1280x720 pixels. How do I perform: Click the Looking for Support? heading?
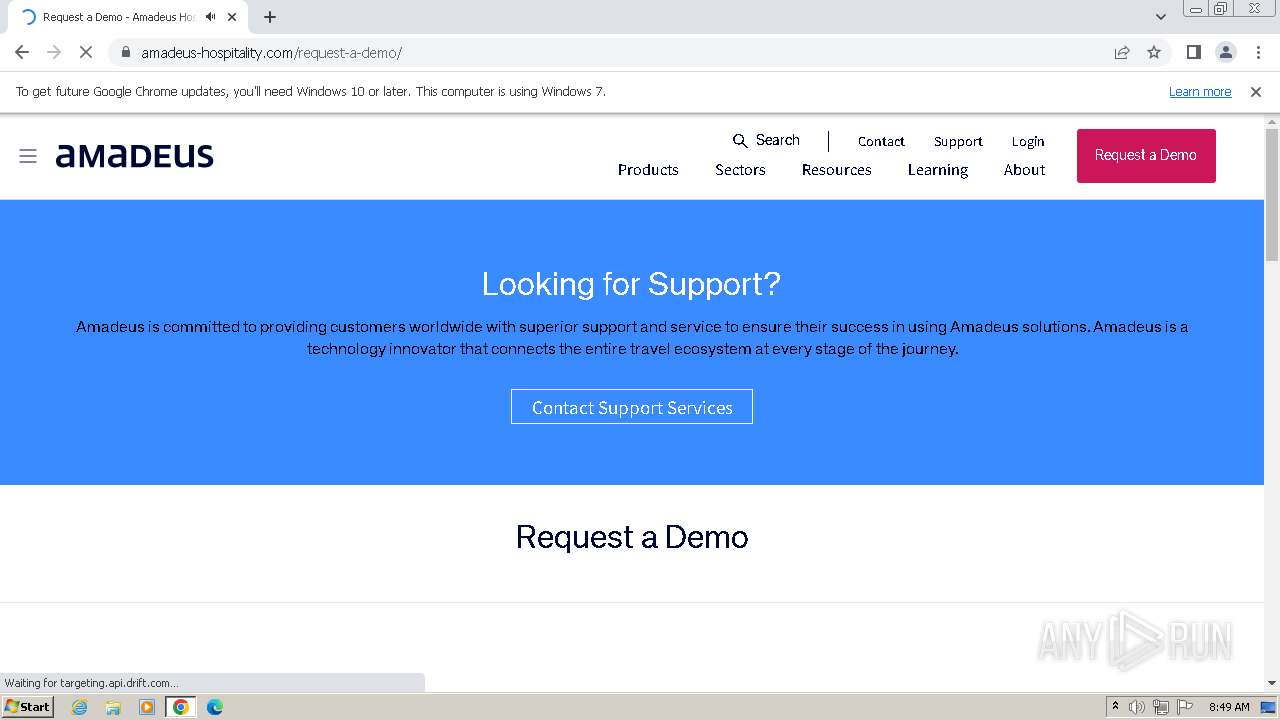(x=631, y=284)
